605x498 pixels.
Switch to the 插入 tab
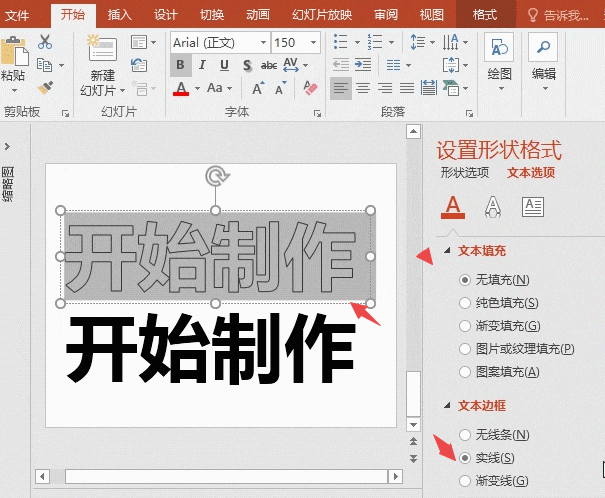click(x=120, y=15)
